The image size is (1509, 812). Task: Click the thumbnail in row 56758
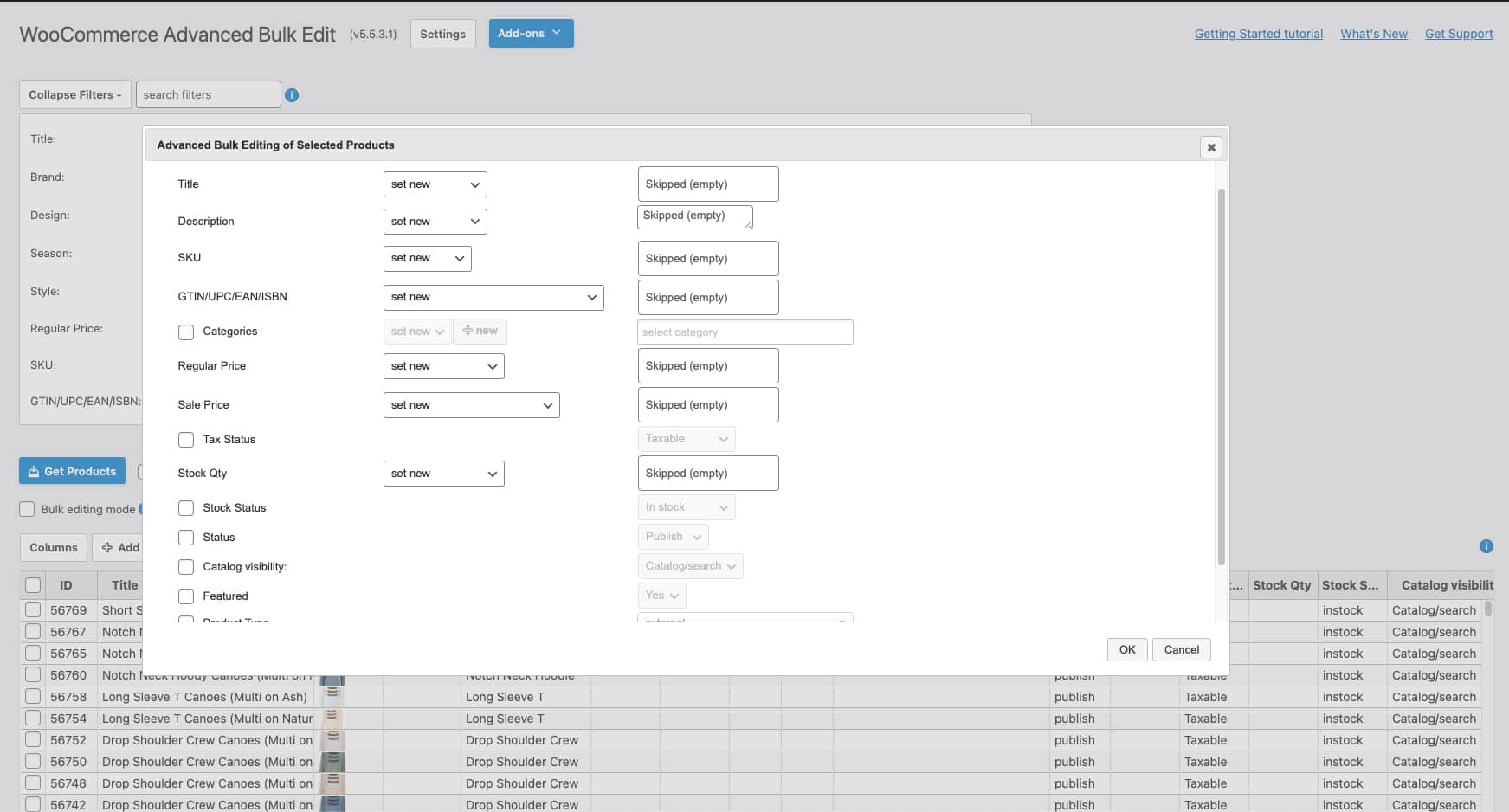(x=332, y=697)
